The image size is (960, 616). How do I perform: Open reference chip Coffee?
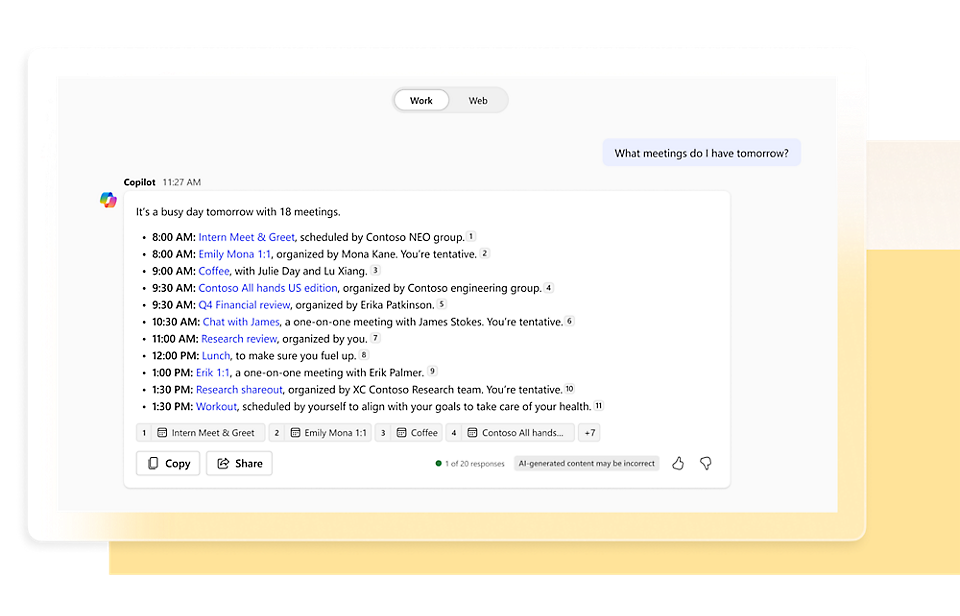point(408,433)
